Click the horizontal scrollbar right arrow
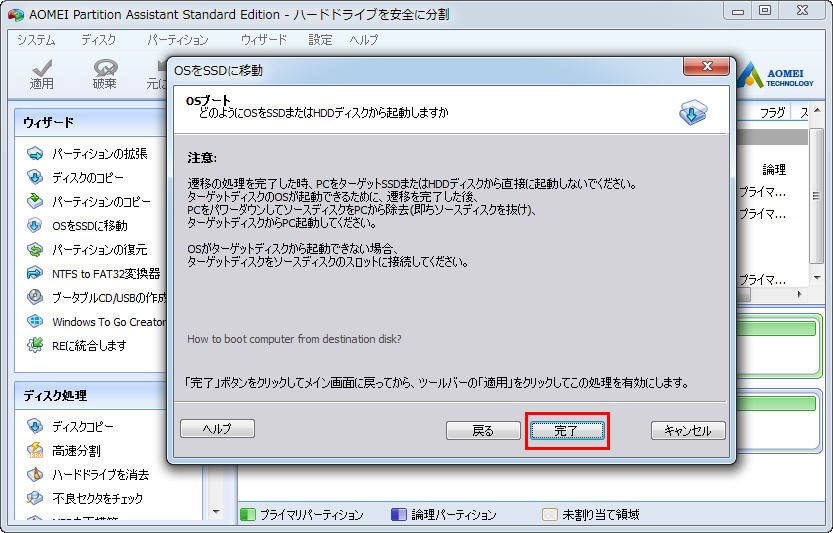This screenshot has width=833, height=533. click(800, 293)
